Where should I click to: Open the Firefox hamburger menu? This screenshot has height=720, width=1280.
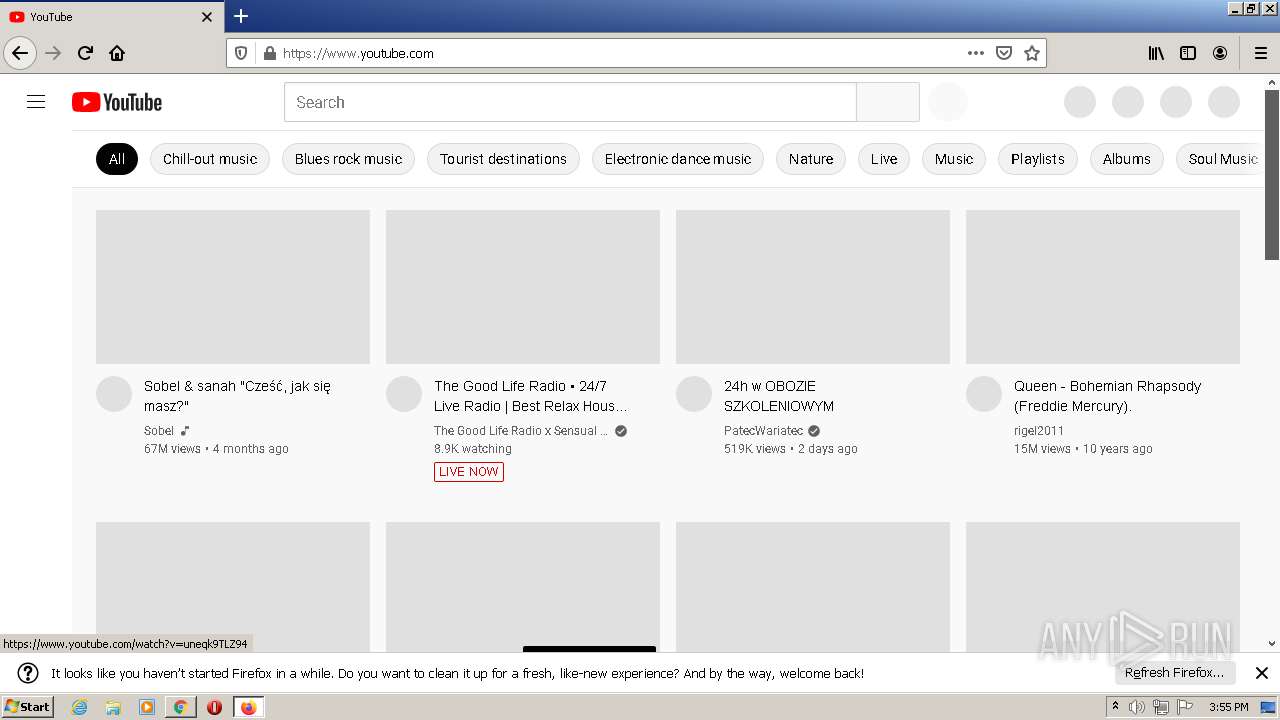point(1260,53)
